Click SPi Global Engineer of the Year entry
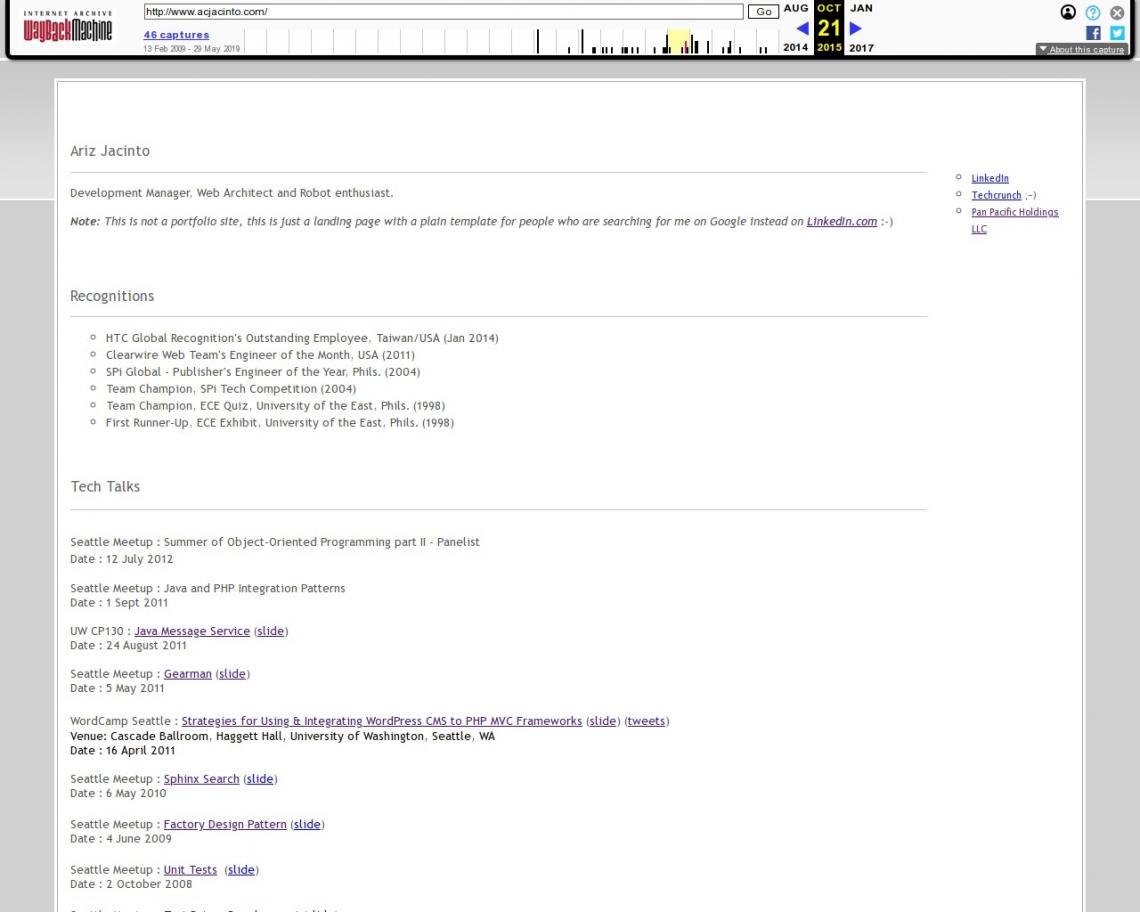Image resolution: width=1140 pixels, height=912 pixels. pos(262,372)
